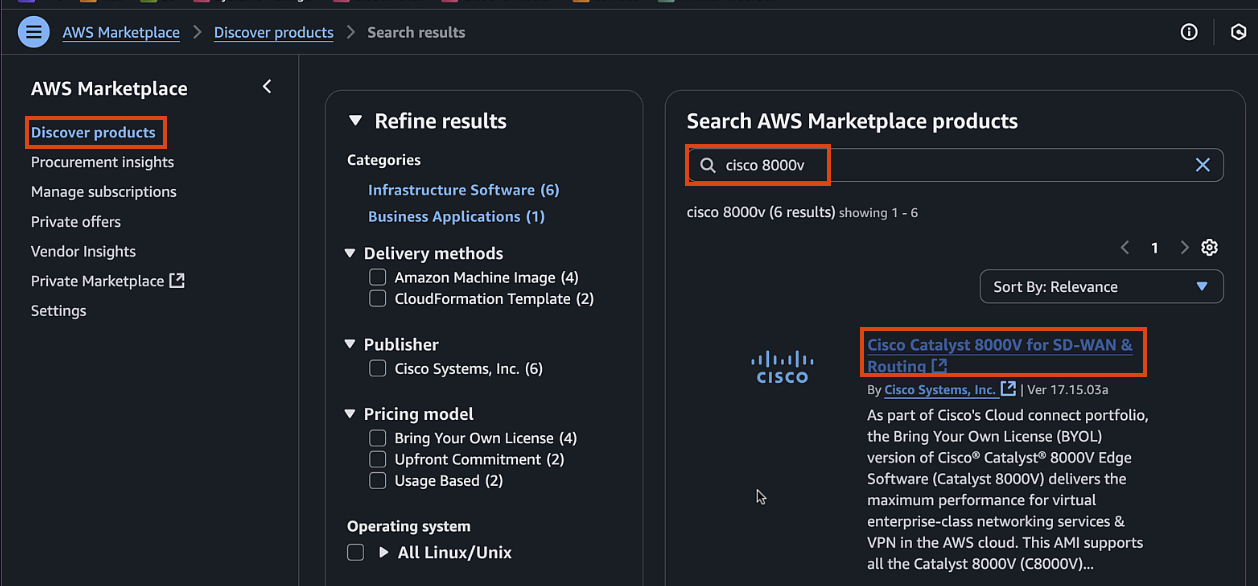Open the Cisco Systems, Inc. vendor link
The image size is (1258, 586).
[940, 390]
